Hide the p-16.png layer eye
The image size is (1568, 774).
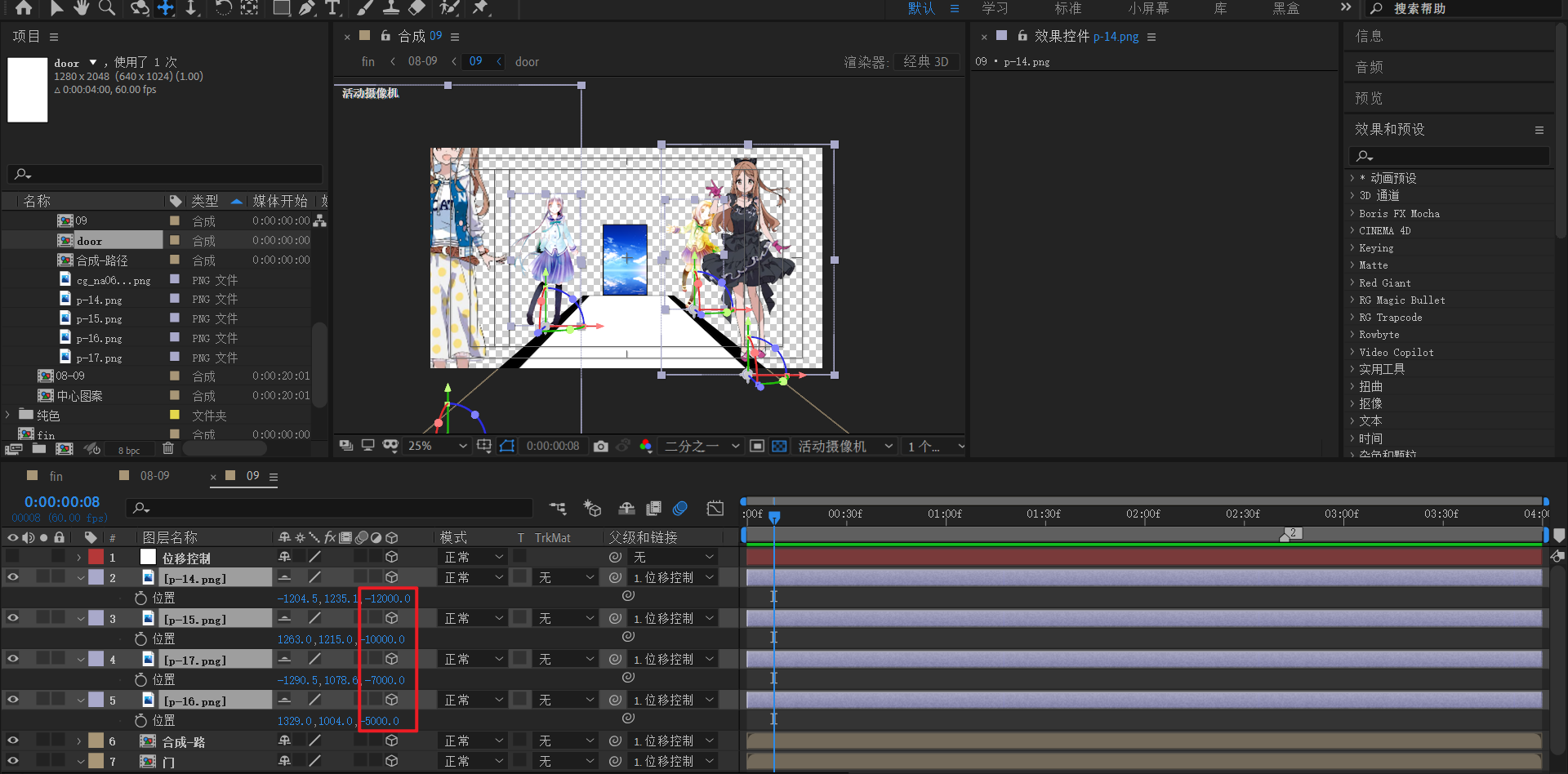pos(12,700)
